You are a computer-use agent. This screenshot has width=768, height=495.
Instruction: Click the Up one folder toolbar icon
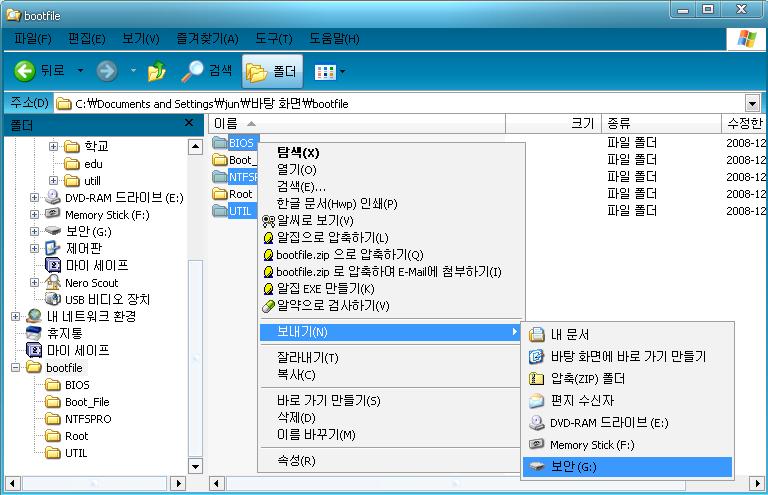157,71
